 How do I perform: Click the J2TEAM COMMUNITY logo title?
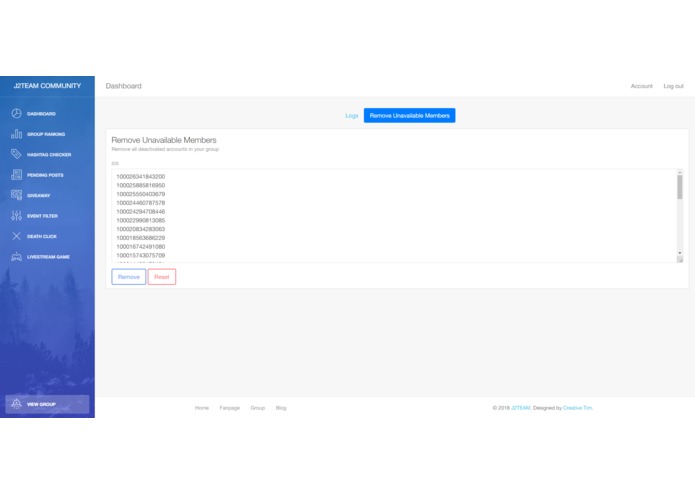(47, 86)
